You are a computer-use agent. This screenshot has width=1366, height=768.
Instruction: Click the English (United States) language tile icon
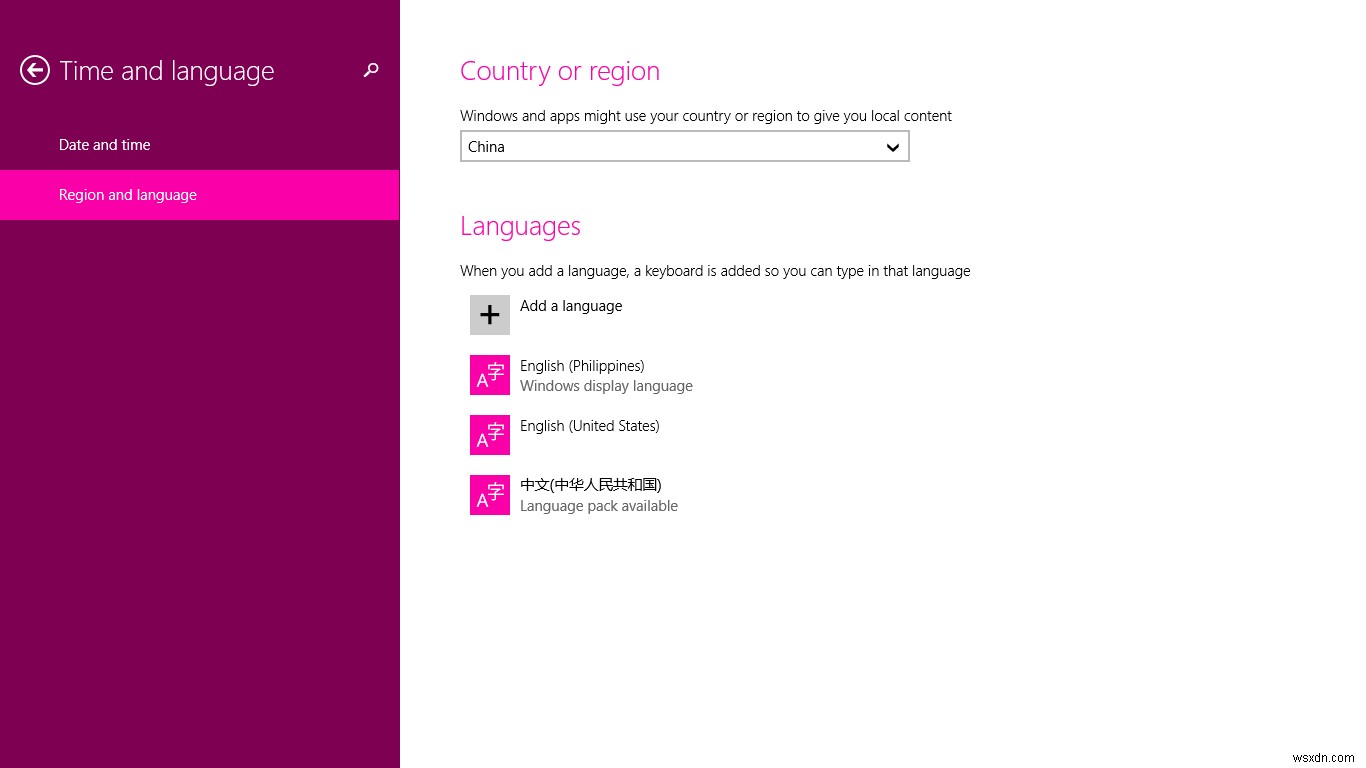(x=489, y=434)
